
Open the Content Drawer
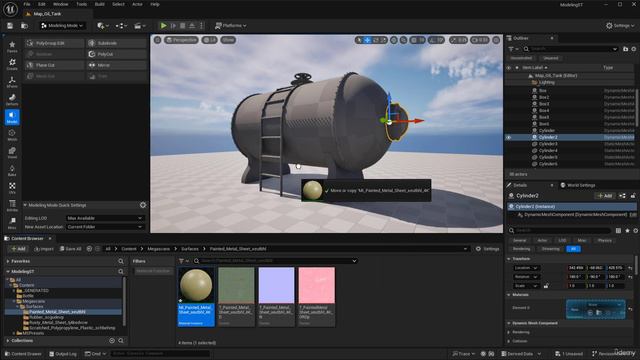coord(23,353)
